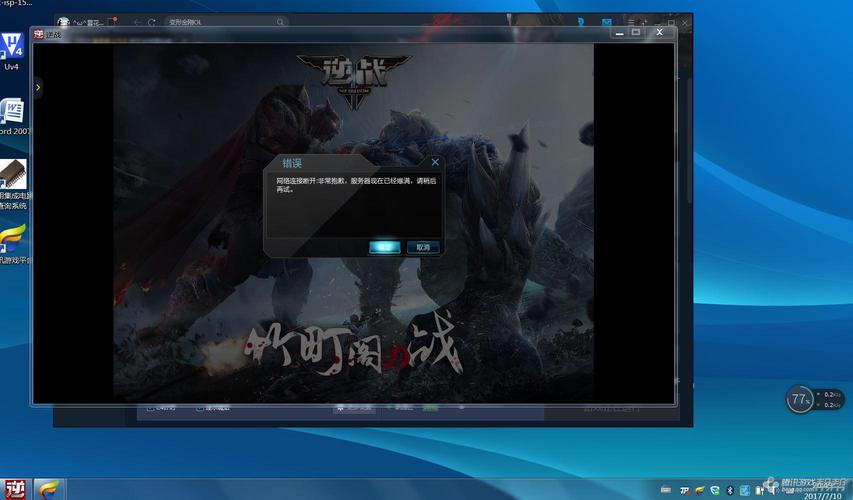The image size is (853, 500).
Task: Click the 77% memory usage floating widget
Action: 800,399
